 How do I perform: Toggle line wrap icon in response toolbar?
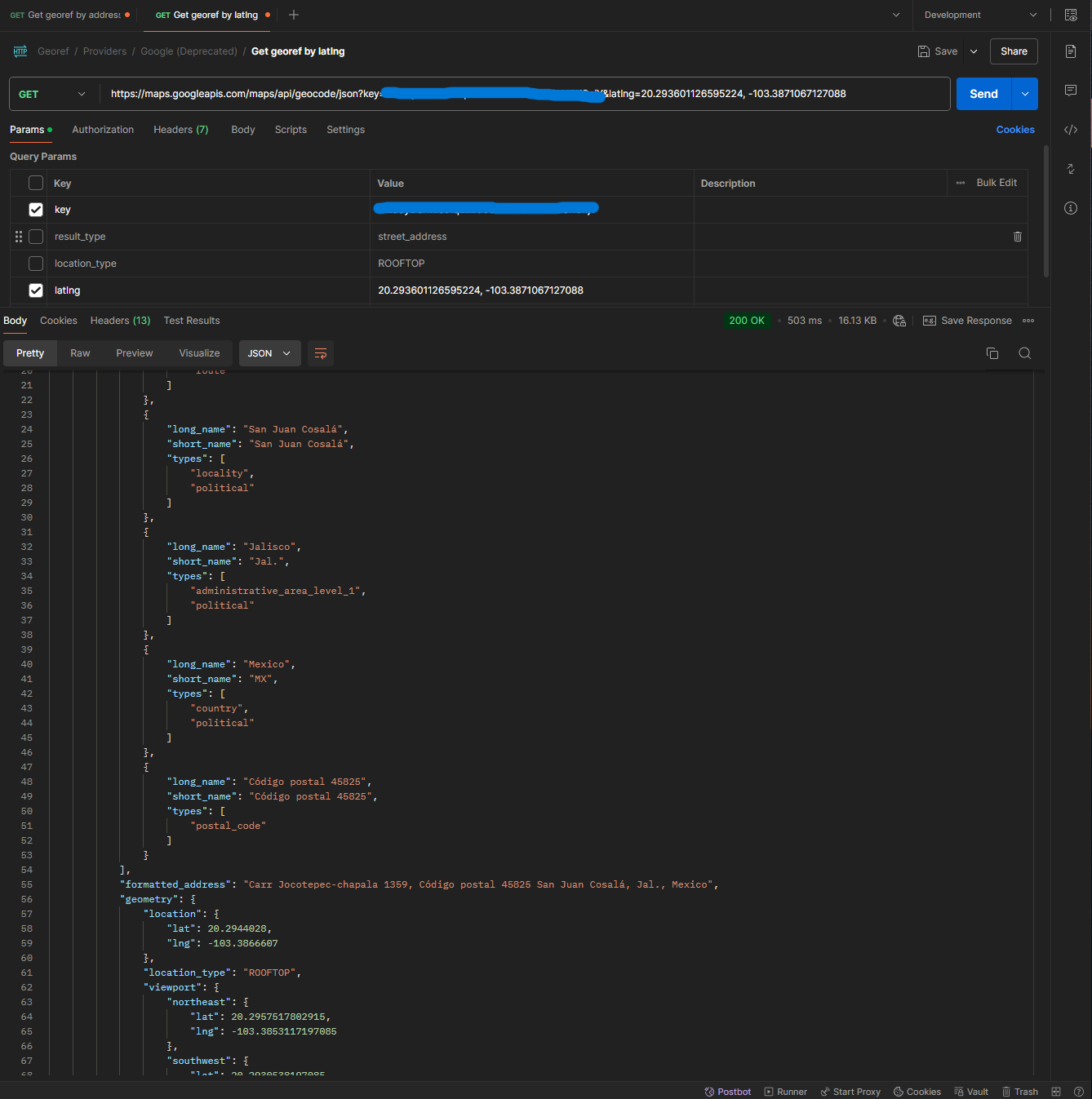coord(321,353)
